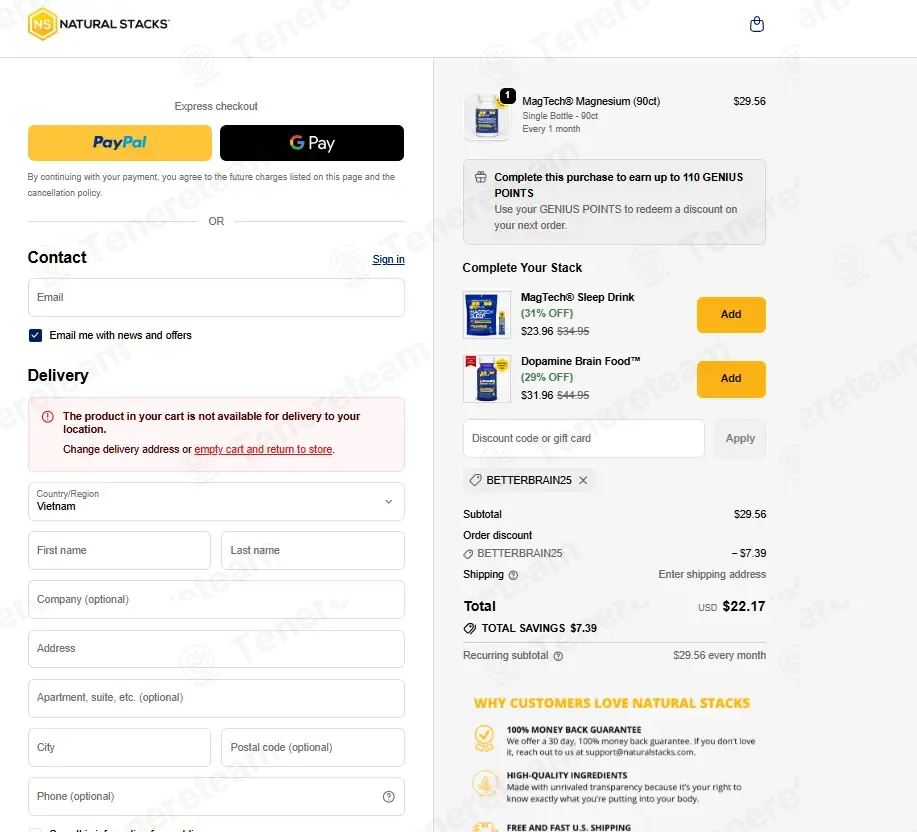Image resolution: width=917 pixels, height=832 pixels.
Task: Click the Shipping info question mark icon
Action: (513, 575)
